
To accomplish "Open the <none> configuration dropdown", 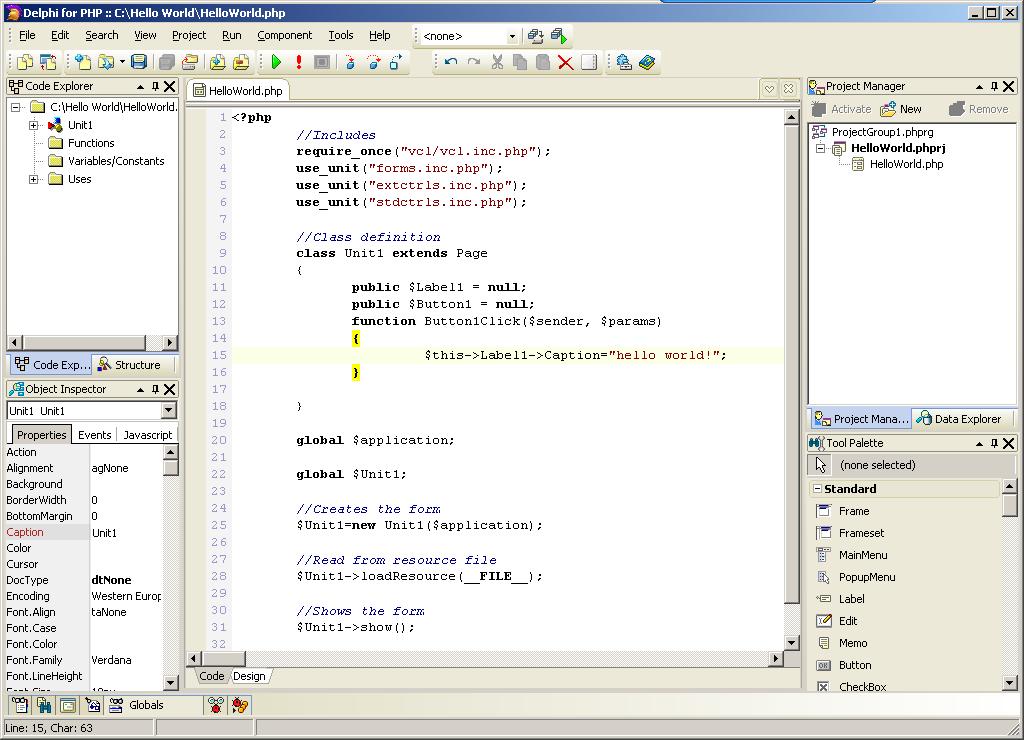I will [x=512, y=36].
